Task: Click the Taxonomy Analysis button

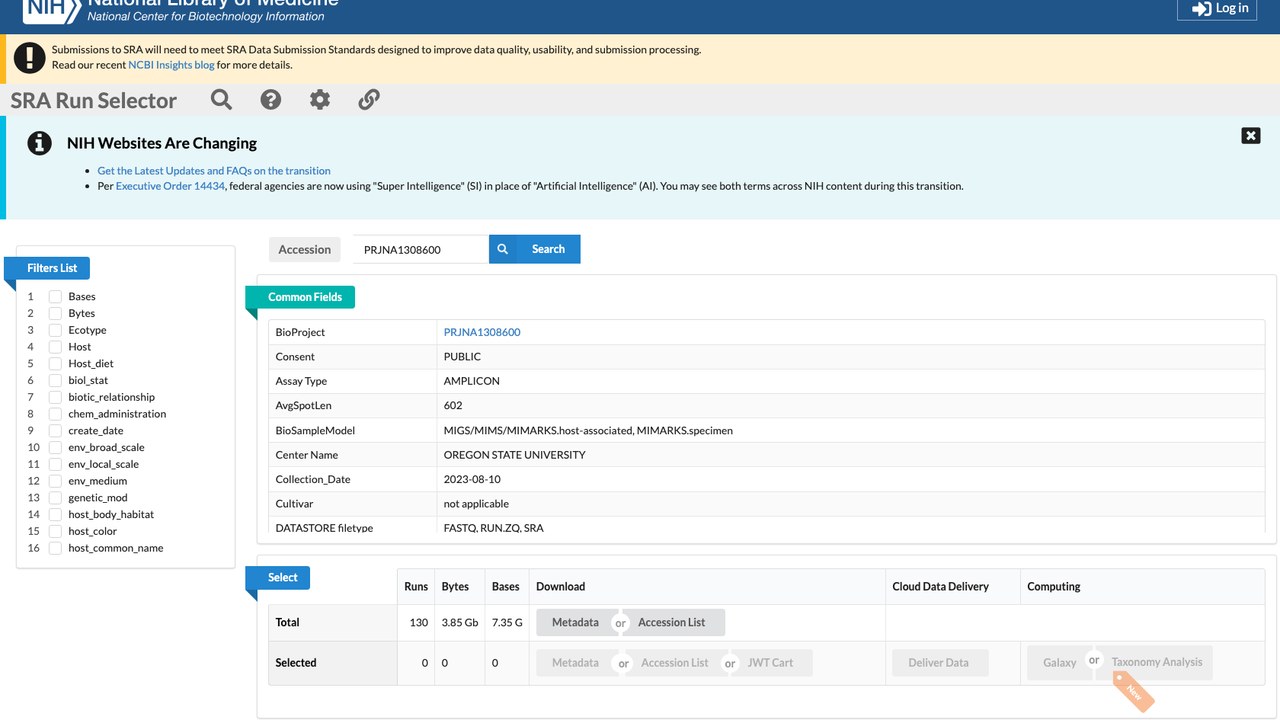Action: 1157,662
